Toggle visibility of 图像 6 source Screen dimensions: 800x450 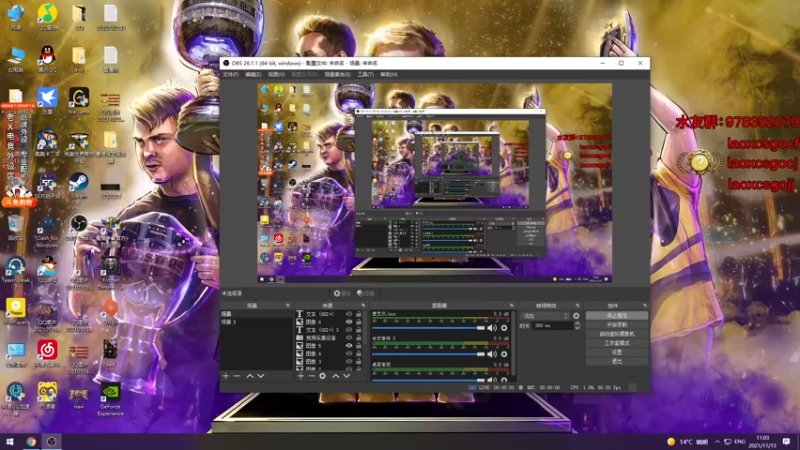coord(349,322)
